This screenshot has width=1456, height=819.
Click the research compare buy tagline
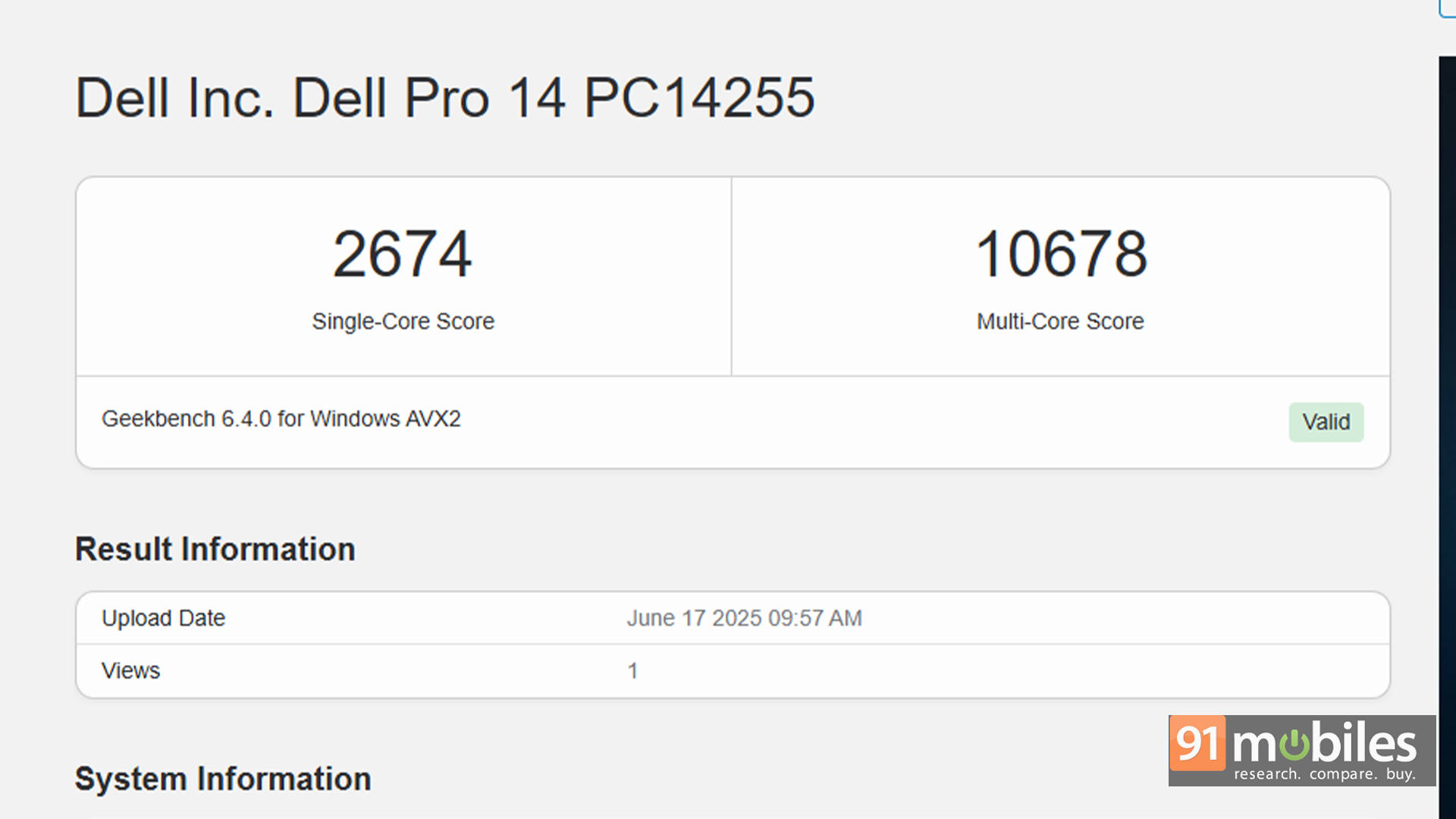[x=1324, y=774]
